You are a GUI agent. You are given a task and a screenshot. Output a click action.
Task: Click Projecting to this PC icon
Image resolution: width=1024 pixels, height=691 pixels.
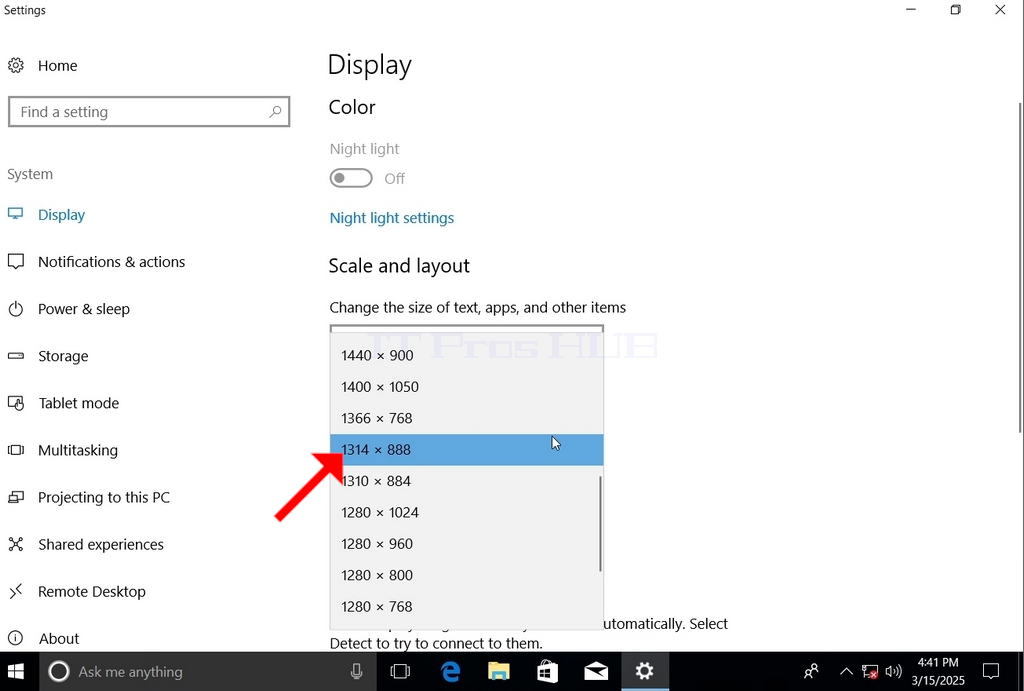[16, 498]
